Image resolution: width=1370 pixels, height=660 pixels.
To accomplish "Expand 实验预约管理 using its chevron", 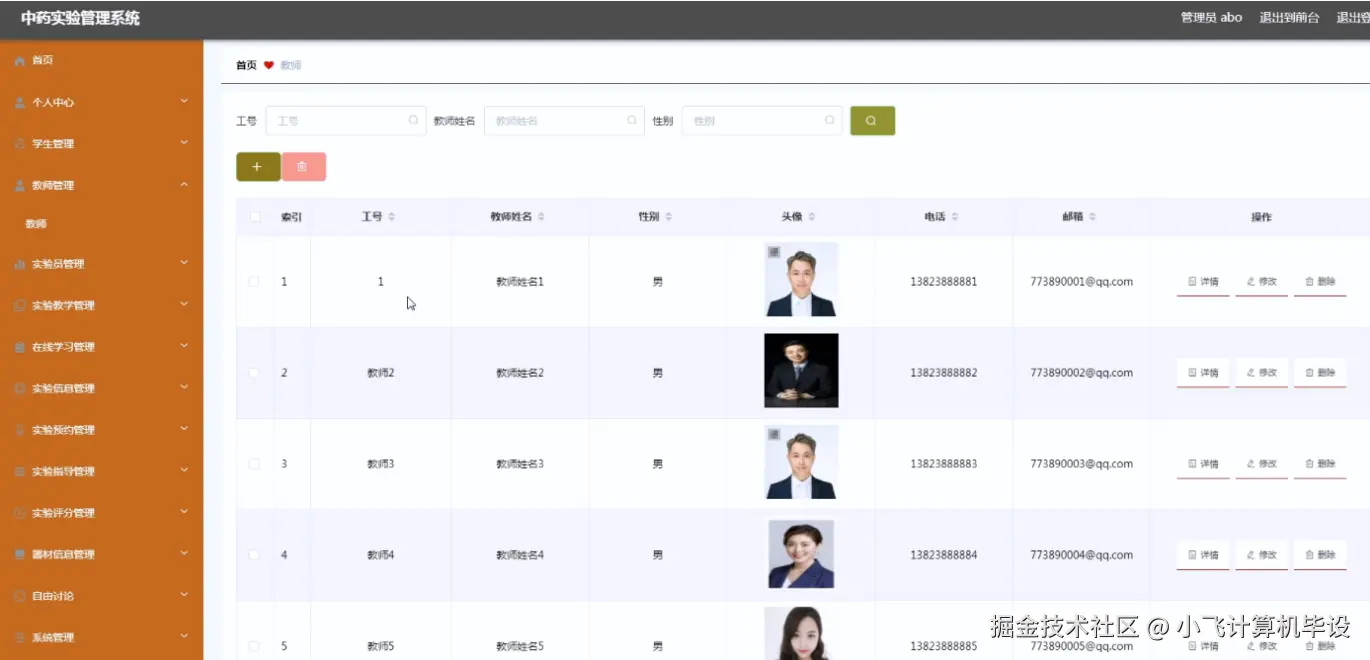I will (184, 429).
